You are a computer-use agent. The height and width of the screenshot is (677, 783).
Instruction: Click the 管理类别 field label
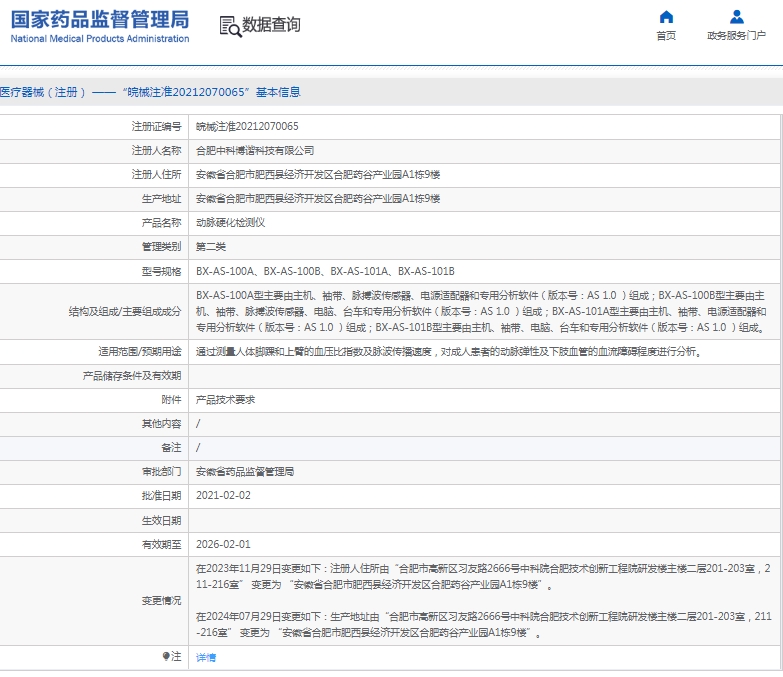click(x=161, y=246)
